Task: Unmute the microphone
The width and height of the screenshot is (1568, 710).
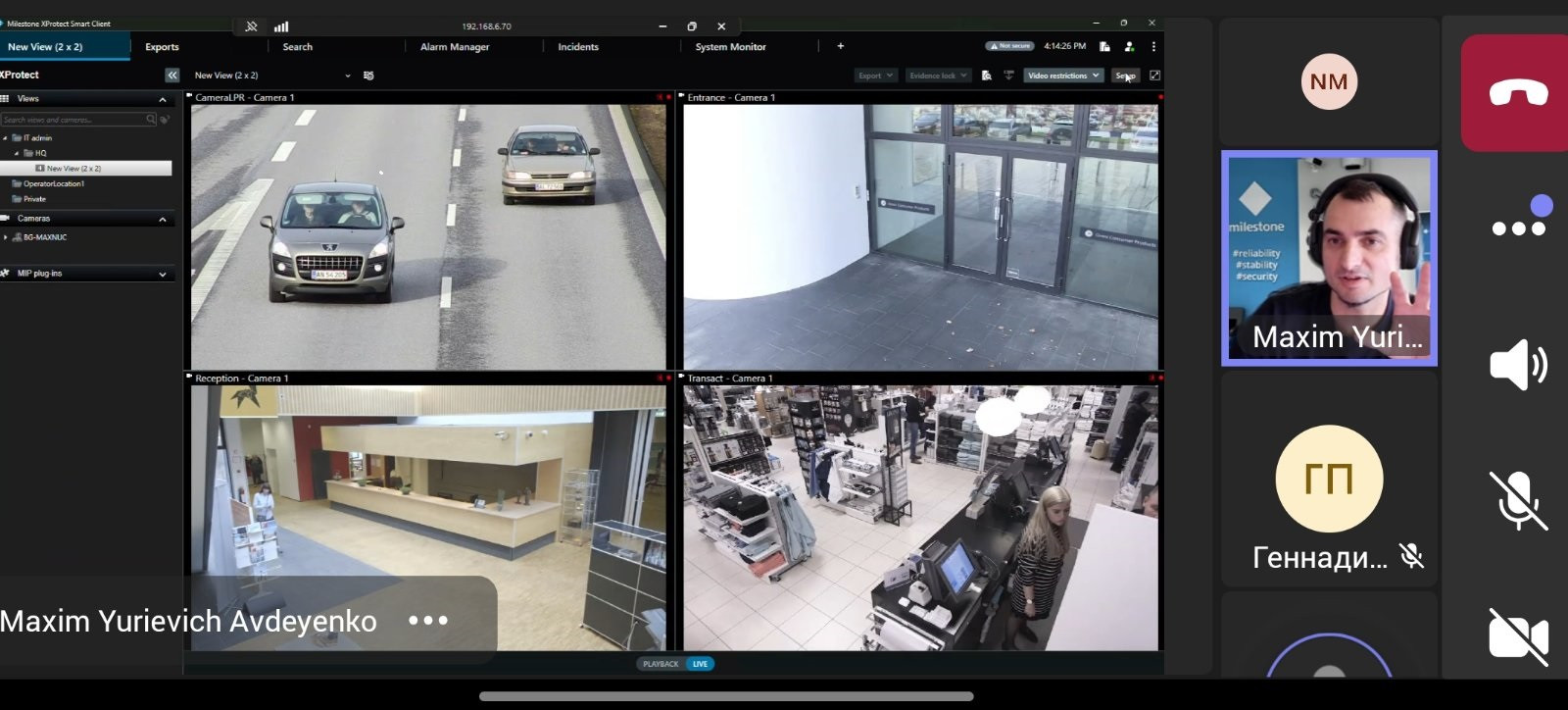Action: (1518, 500)
